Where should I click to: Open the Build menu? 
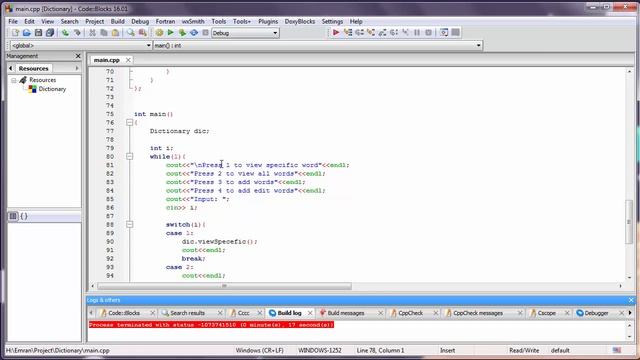click(x=118, y=21)
